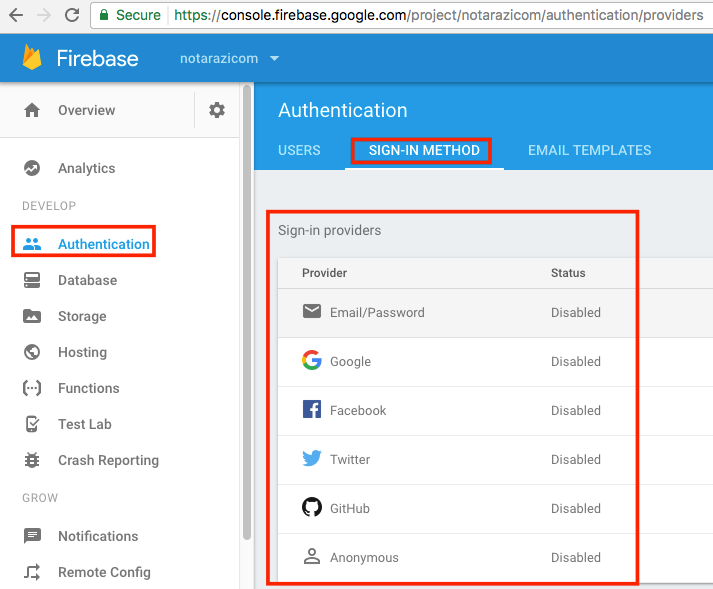The width and height of the screenshot is (713, 589).
Task: Click the Facebook logo icon
Action: [x=312, y=409]
